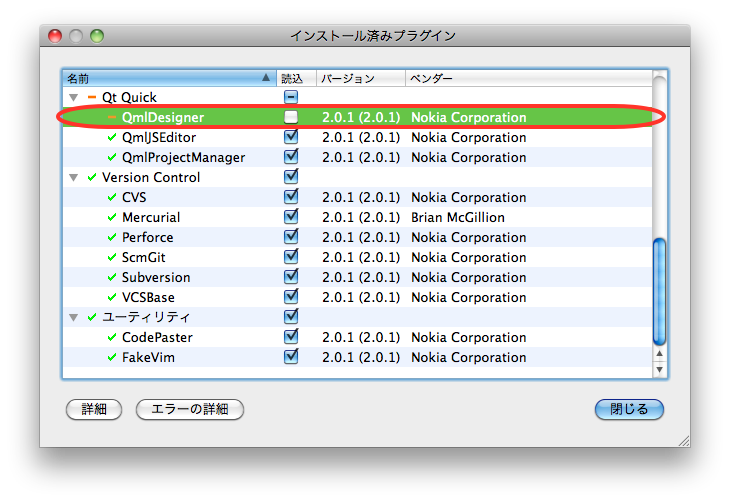Disable the CodePaster plugin checkbox
This screenshot has width=730, height=502.
[x=291, y=337]
